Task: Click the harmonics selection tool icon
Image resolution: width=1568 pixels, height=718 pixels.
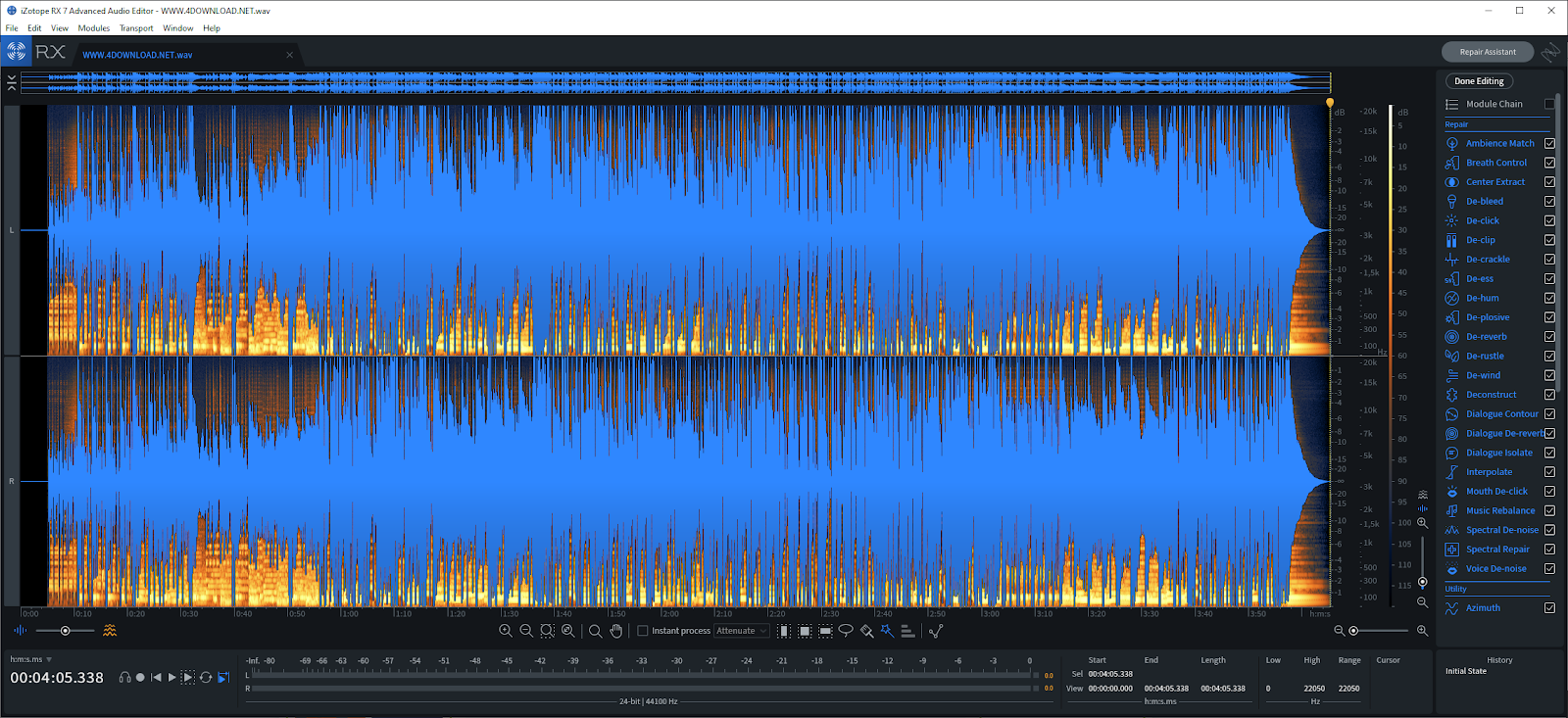Action: pyautogui.click(x=908, y=631)
